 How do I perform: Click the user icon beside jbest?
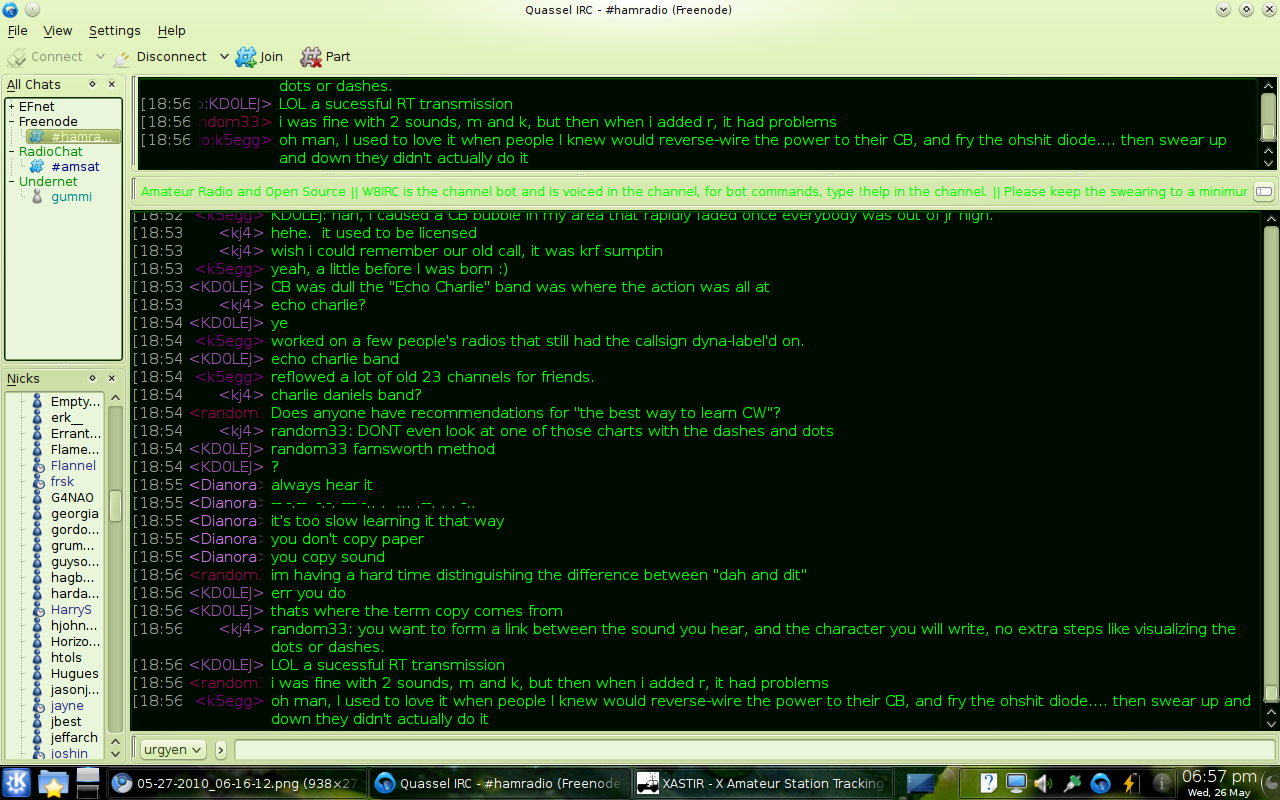coord(38,722)
